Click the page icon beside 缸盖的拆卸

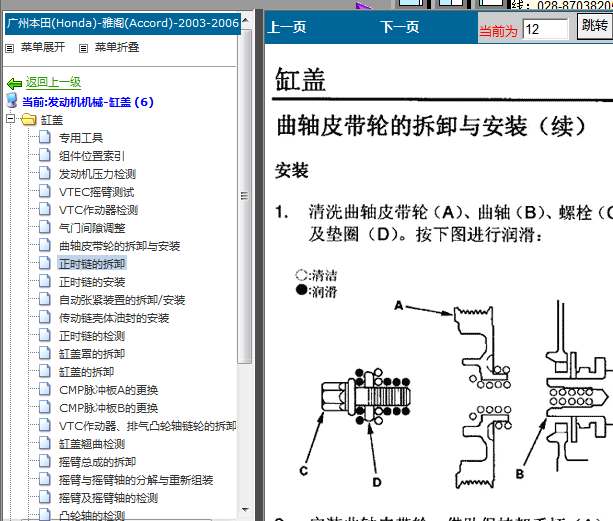coord(45,371)
